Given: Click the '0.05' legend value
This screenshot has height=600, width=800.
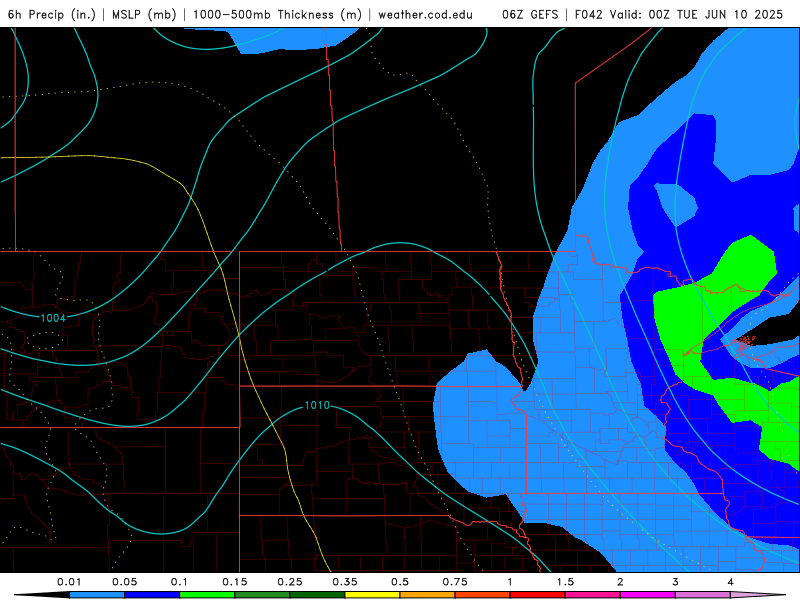Looking at the screenshot, I should pos(124,582).
